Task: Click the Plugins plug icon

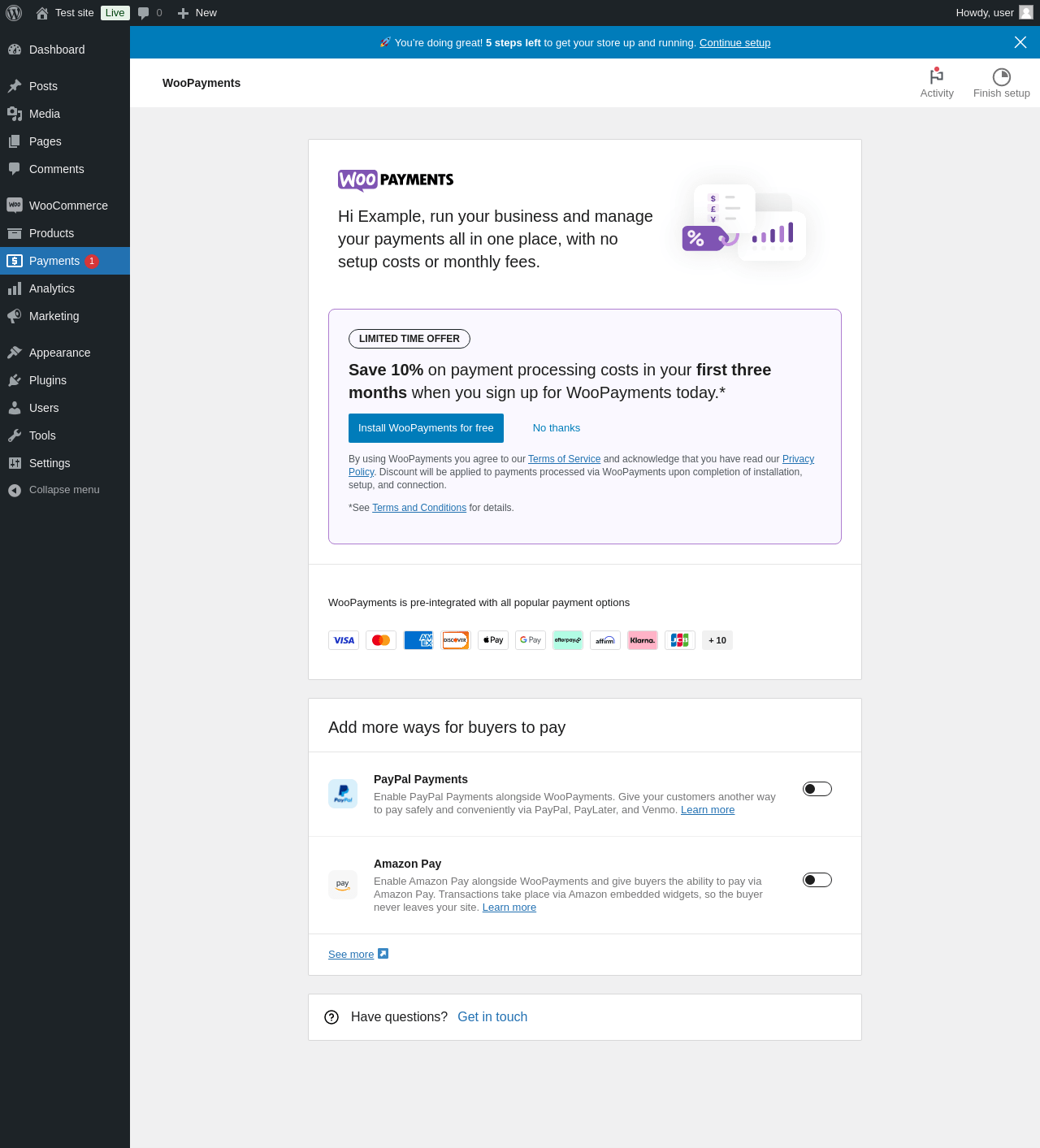Action: pos(15,380)
